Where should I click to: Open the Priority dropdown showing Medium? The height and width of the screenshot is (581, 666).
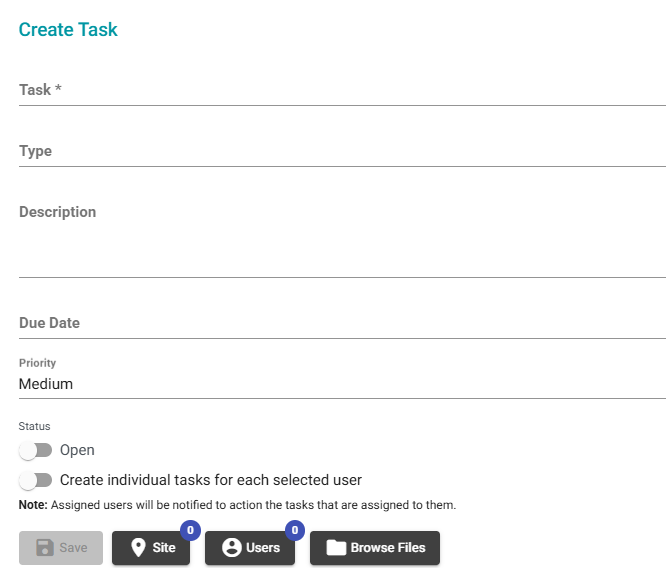(x=342, y=384)
